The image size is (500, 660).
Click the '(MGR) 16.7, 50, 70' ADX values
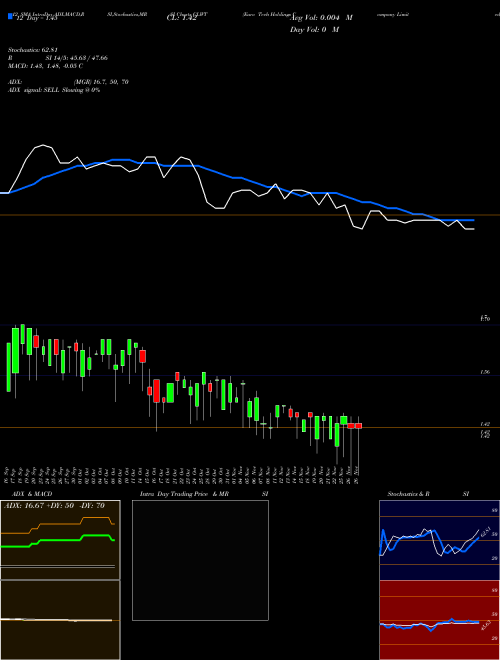pyautogui.click(x=101, y=82)
